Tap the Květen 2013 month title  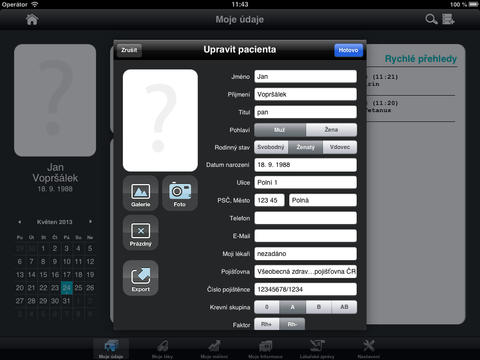tap(55, 222)
